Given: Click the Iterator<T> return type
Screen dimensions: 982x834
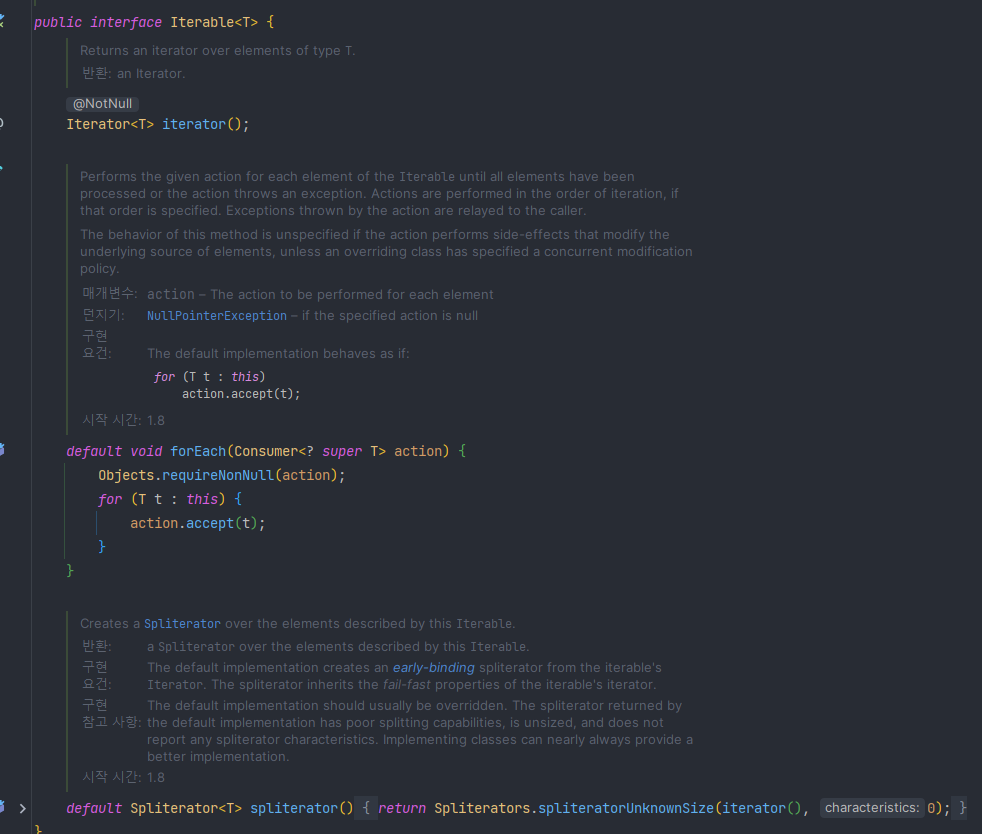Looking at the screenshot, I should [110, 124].
